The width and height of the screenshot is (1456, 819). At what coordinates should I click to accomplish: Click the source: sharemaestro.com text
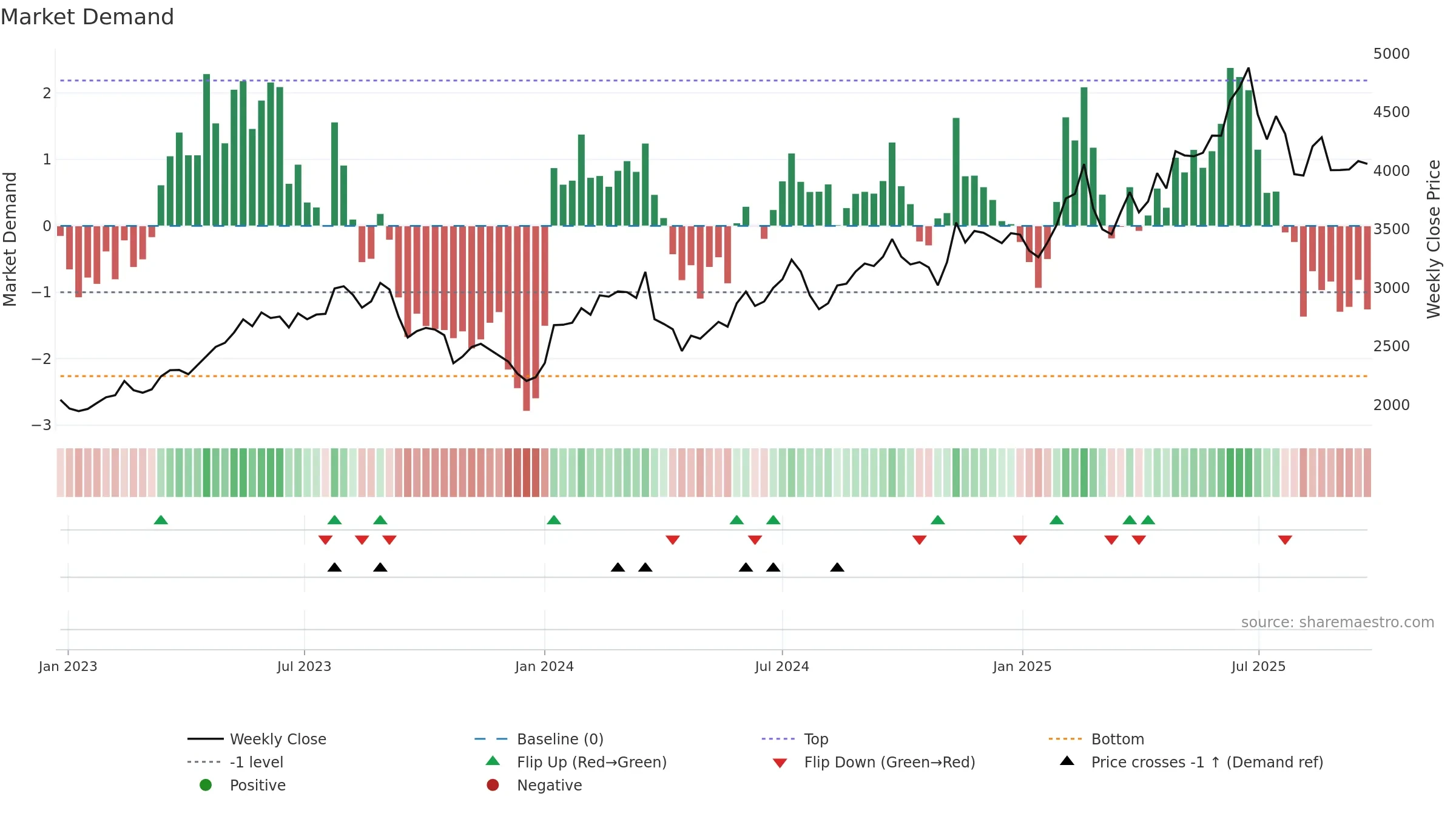pyautogui.click(x=1338, y=622)
